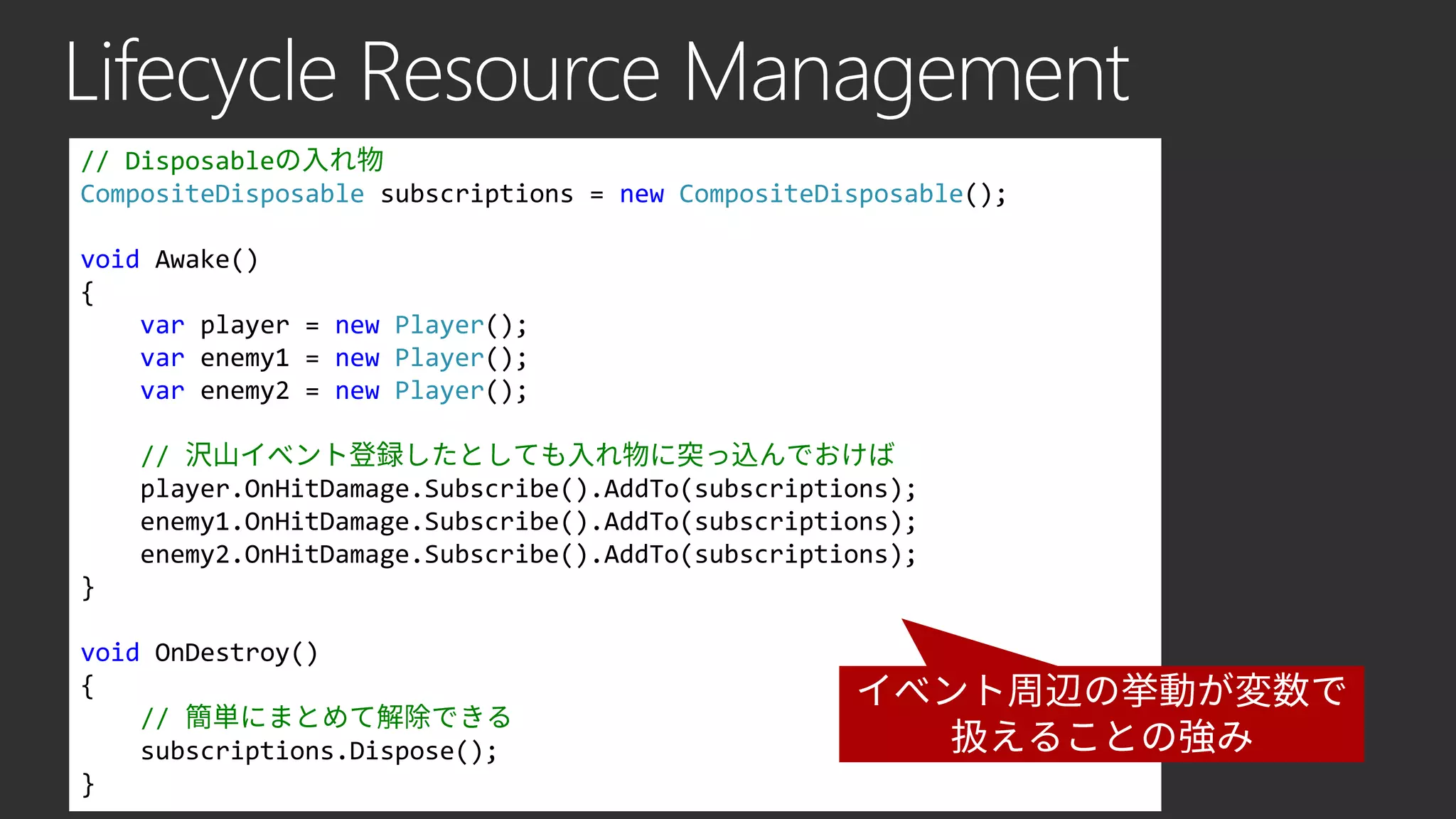Viewport: 1456px width, 819px height.
Task: Click the line 'var player = new Player();'
Action: point(333,326)
